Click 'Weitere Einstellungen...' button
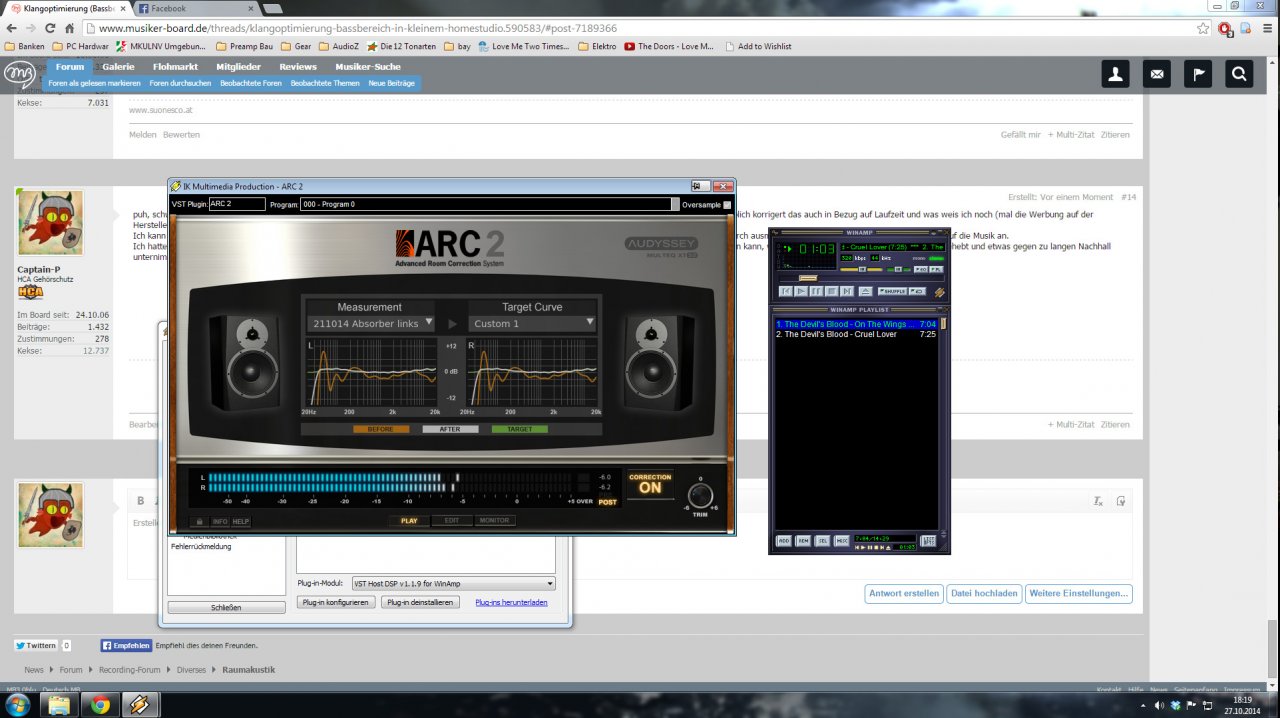Screen dimensions: 1280x718 click(x=1078, y=593)
